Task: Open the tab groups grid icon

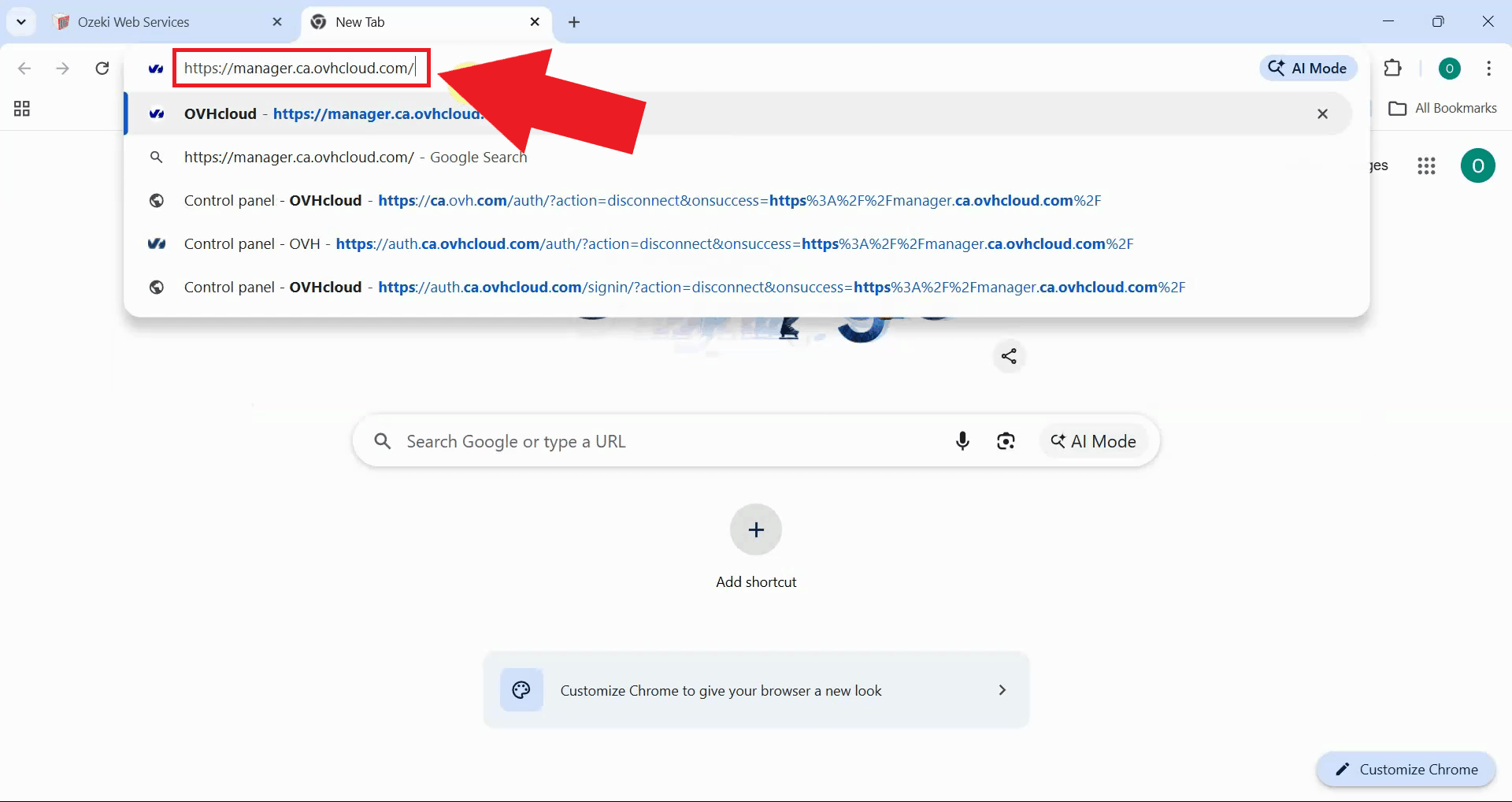Action: tap(20, 108)
